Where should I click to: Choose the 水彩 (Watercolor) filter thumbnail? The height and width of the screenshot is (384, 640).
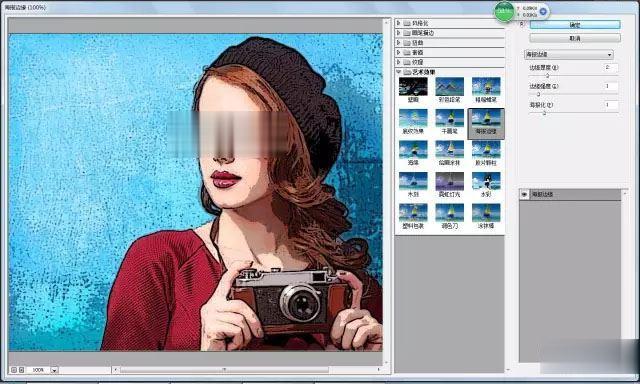coord(486,184)
